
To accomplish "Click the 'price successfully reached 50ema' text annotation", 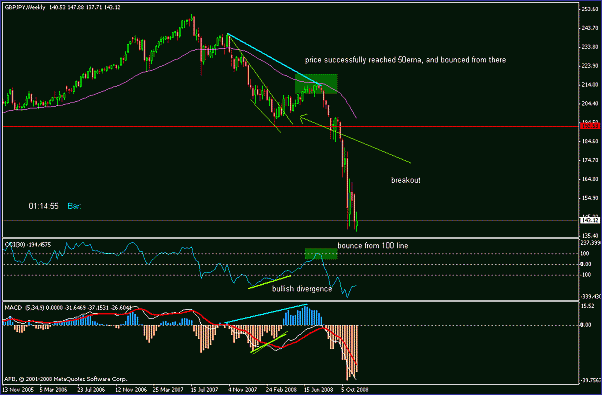I will [x=405, y=60].
